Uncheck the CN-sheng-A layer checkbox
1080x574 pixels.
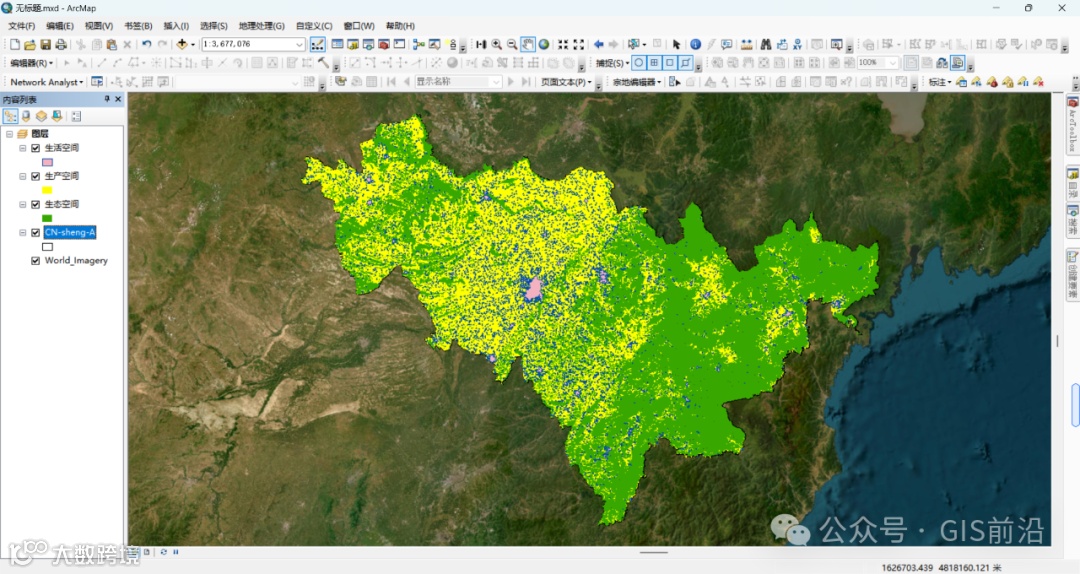click(x=36, y=233)
